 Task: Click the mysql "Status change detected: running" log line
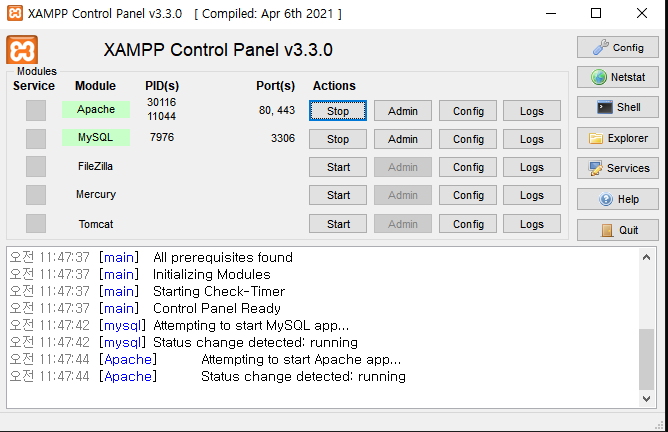[x=255, y=343]
